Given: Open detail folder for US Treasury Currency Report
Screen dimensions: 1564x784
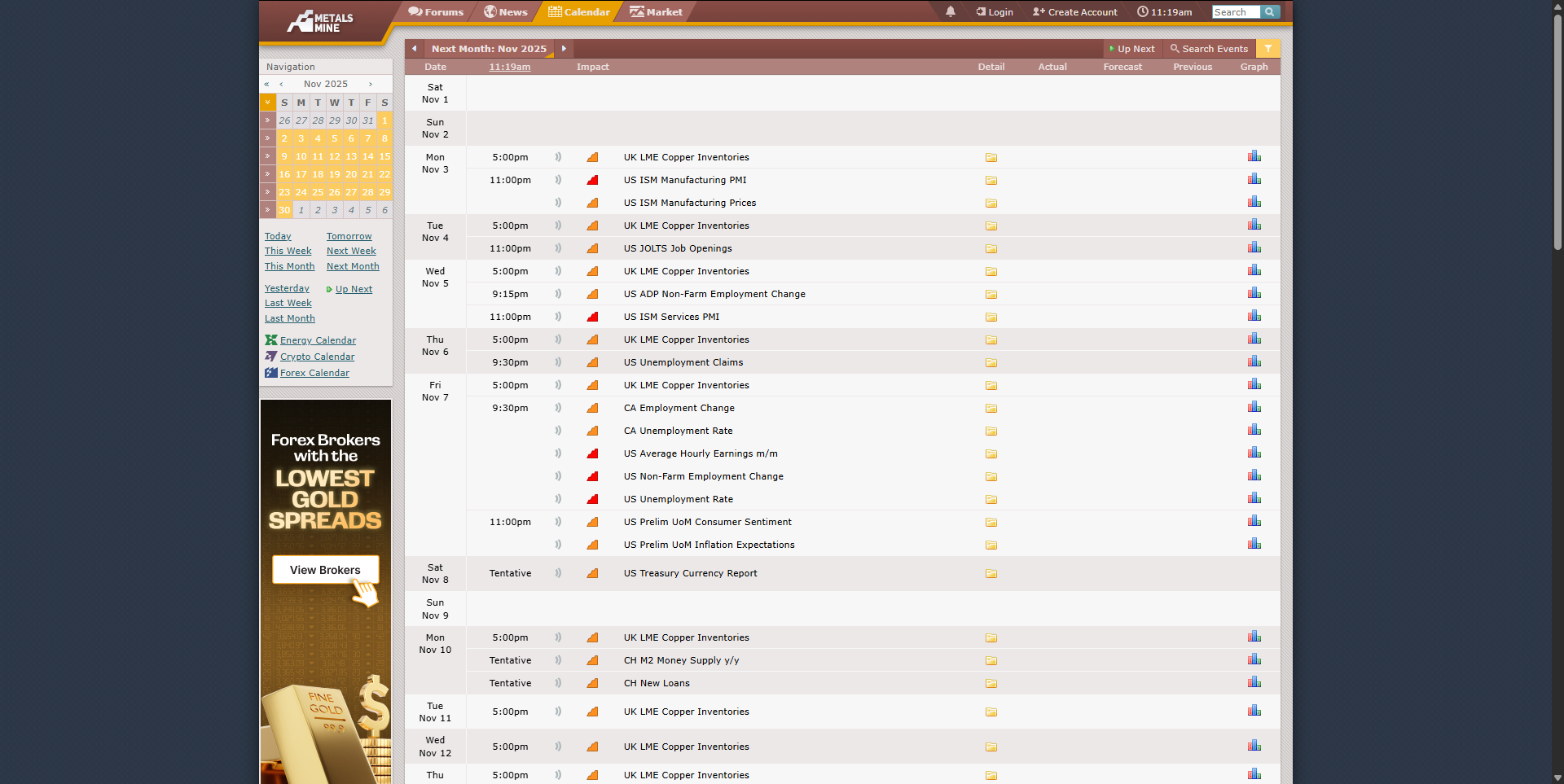Looking at the screenshot, I should tap(991, 574).
